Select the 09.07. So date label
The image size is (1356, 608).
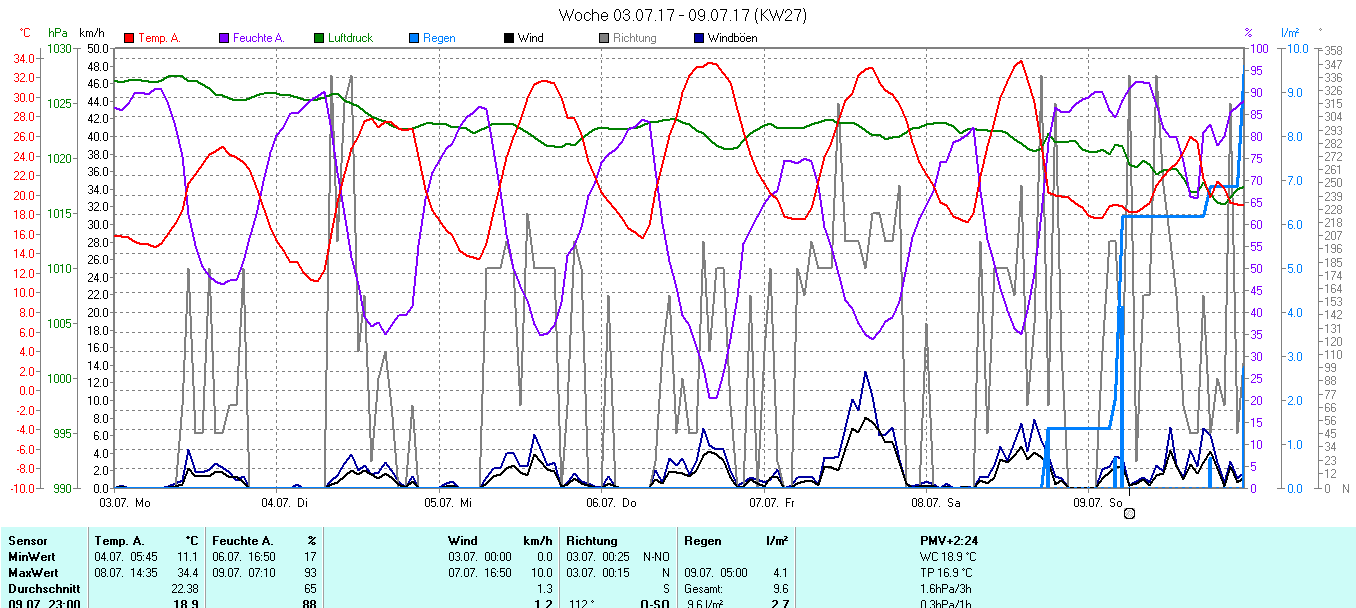(1097, 502)
